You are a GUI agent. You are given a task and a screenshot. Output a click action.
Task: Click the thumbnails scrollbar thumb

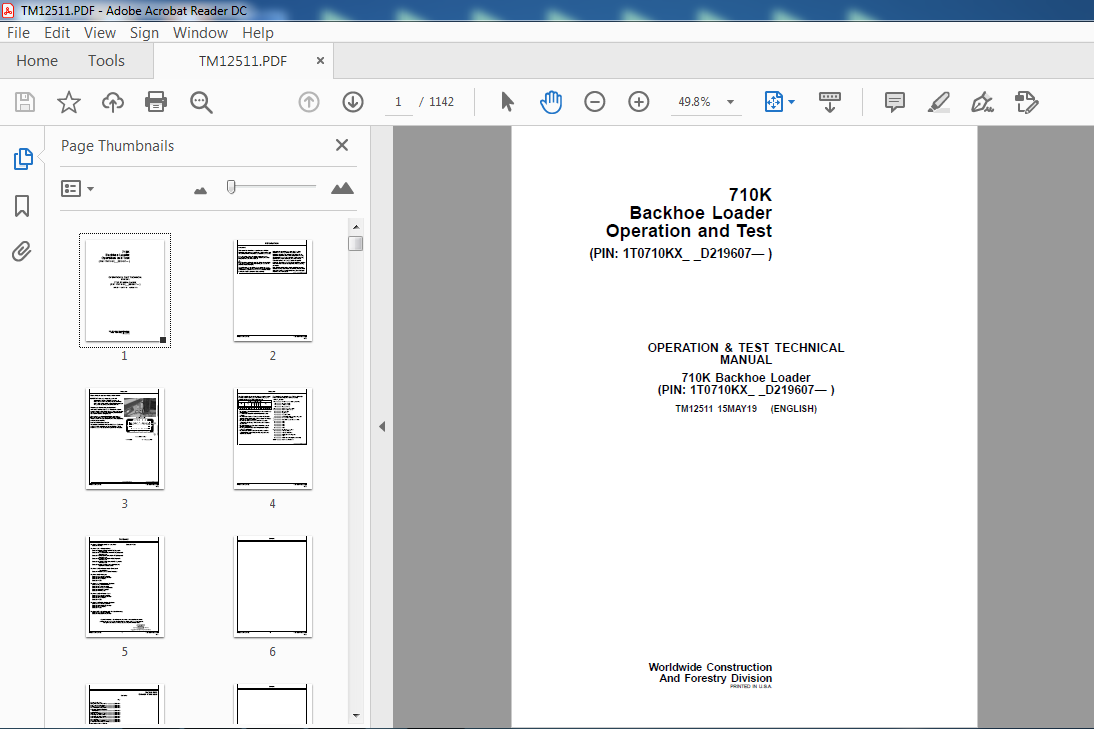tap(356, 243)
